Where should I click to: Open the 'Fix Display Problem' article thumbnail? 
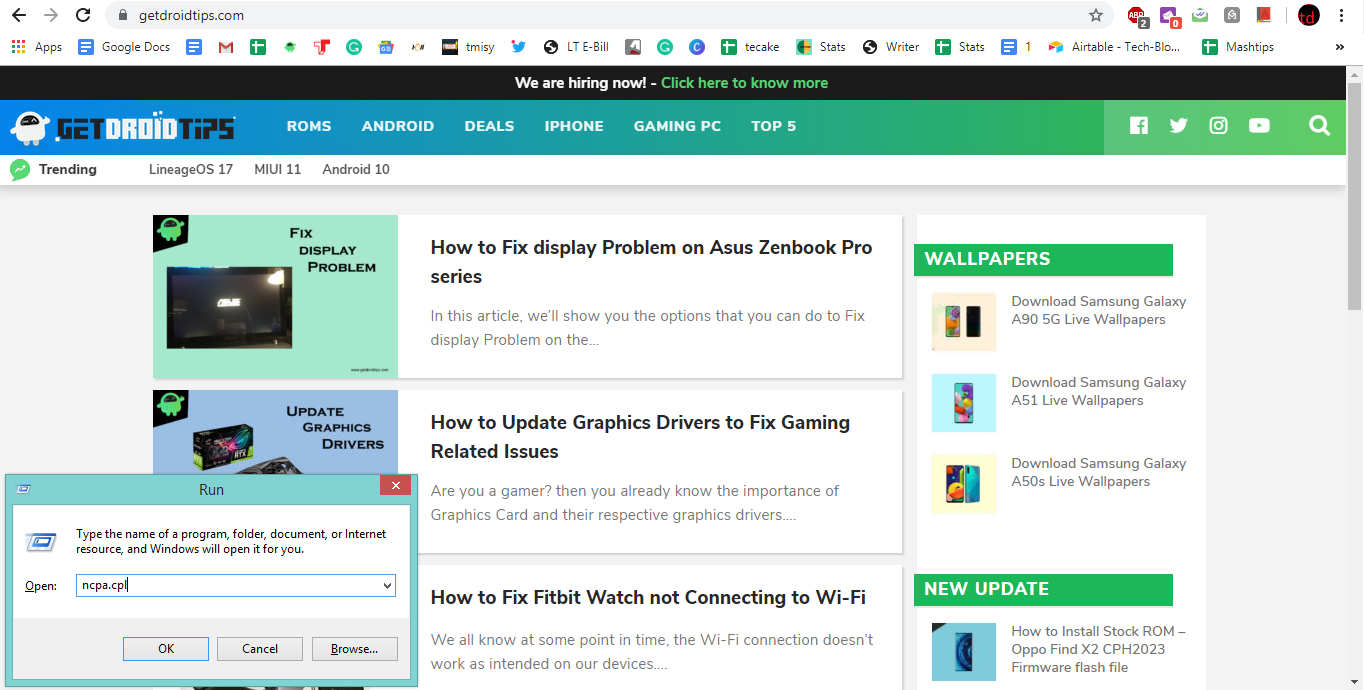tap(275, 296)
